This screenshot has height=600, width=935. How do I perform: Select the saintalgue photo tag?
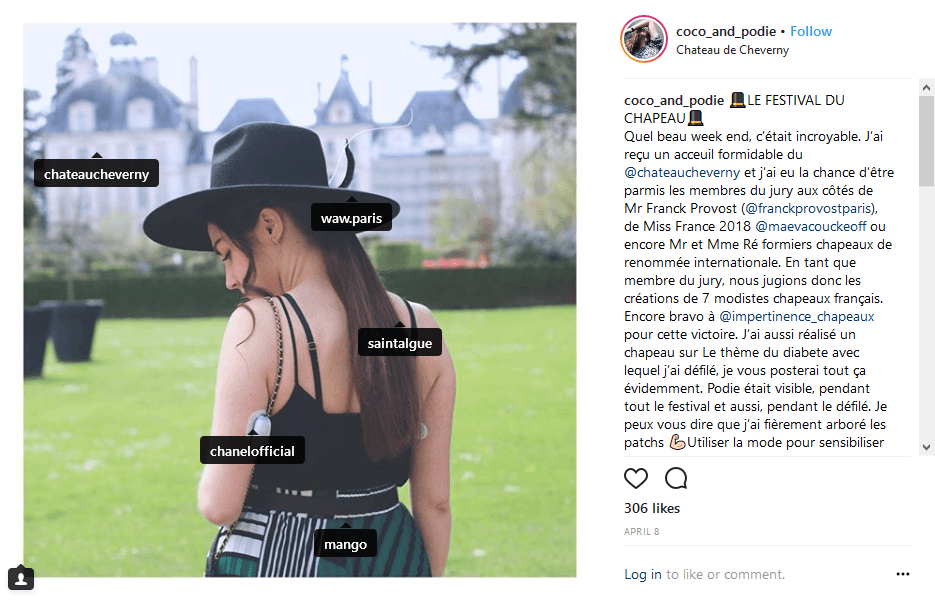click(400, 342)
